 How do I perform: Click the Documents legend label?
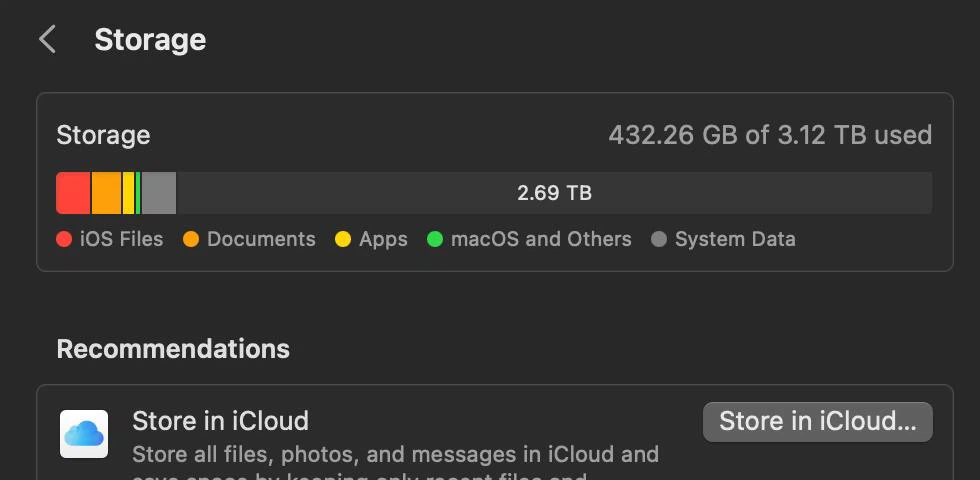point(261,239)
